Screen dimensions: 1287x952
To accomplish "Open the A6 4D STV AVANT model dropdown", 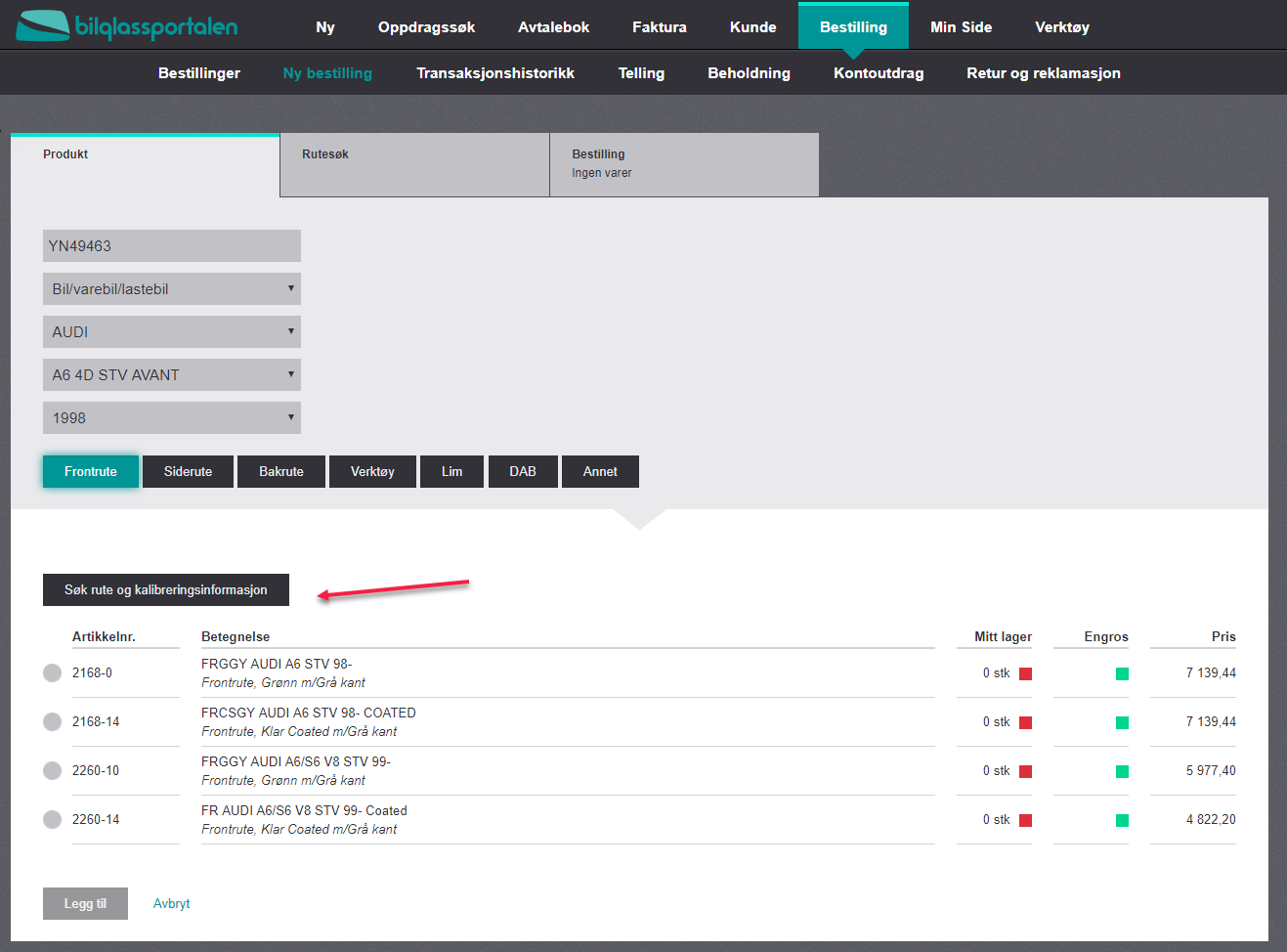I will click(x=172, y=375).
